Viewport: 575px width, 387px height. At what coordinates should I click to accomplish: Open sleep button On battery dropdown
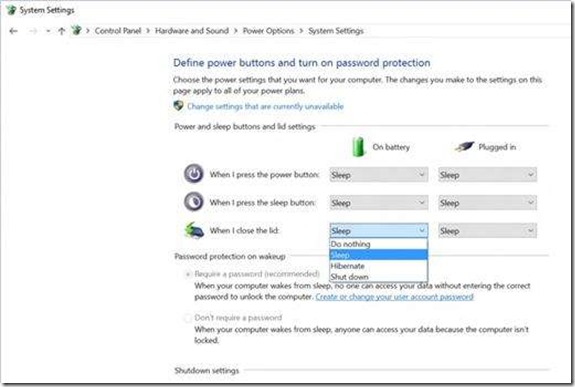pyautogui.click(x=378, y=203)
